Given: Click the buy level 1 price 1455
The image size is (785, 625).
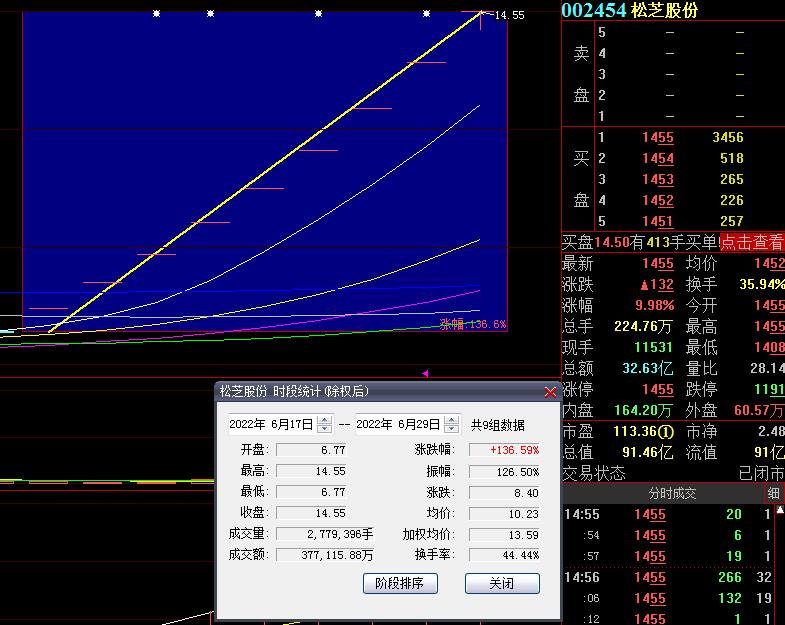Looking at the screenshot, I should (657, 138).
